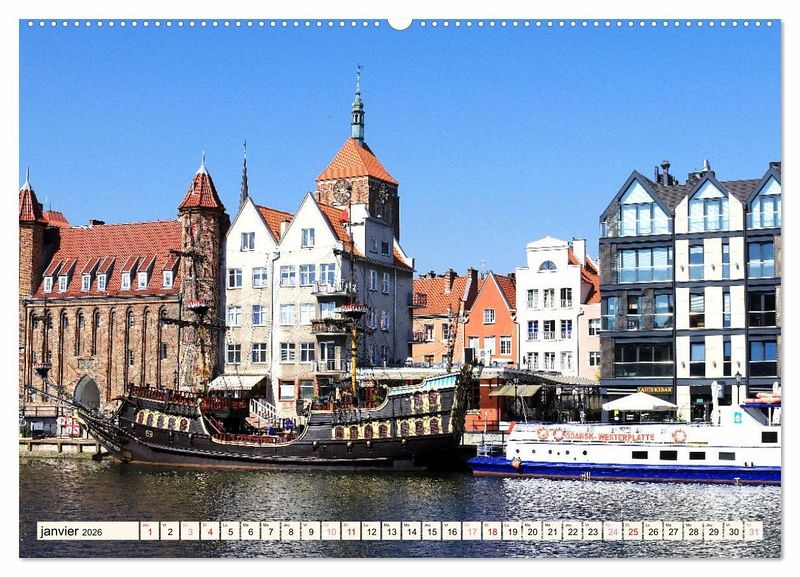Click day 6 in the calendar strip
The image size is (800, 577).
click(250, 531)
